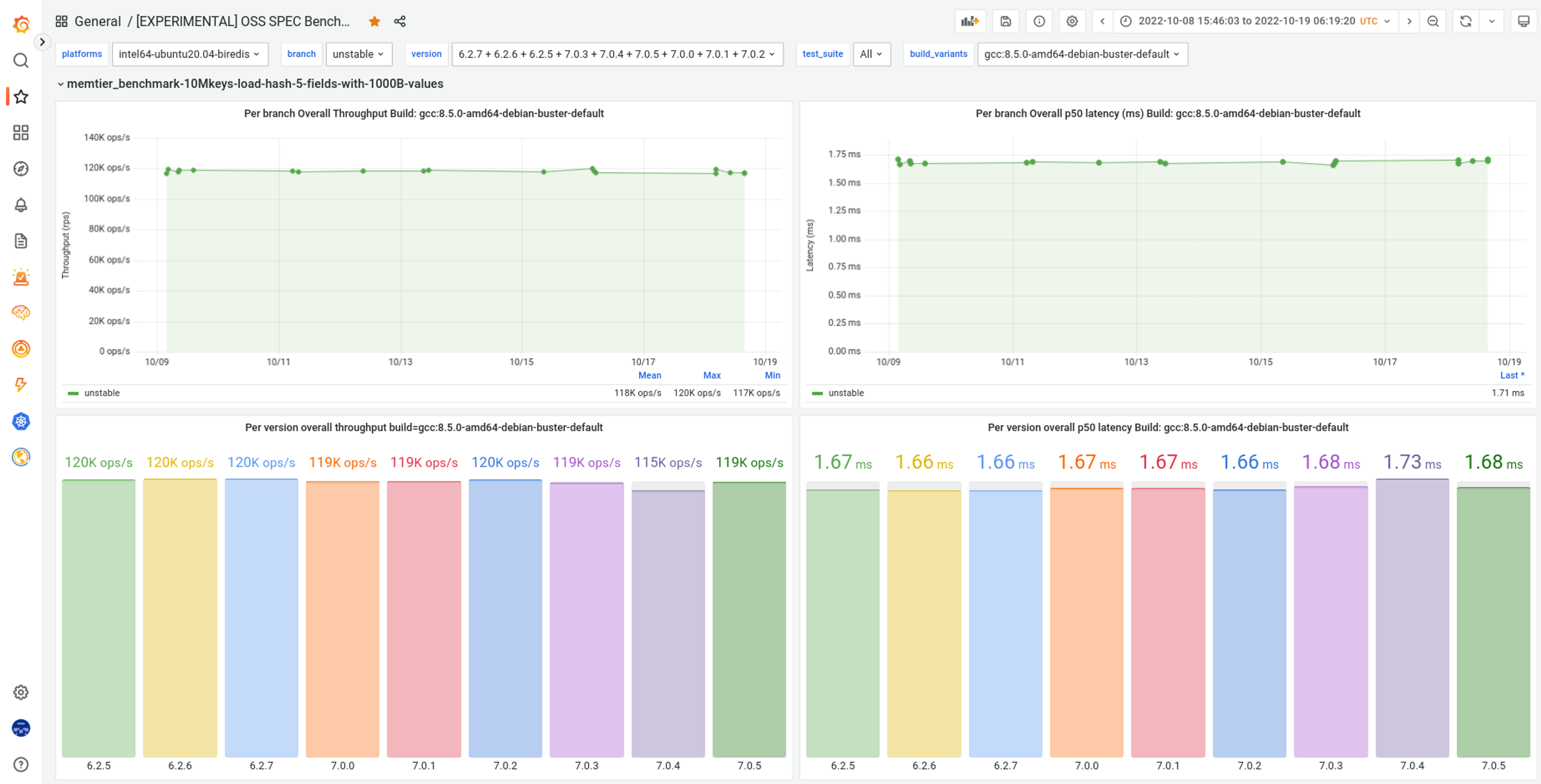Sort legend by Max column header
This screenshot has height=784, width=1541.
click(x=711, y=376)
